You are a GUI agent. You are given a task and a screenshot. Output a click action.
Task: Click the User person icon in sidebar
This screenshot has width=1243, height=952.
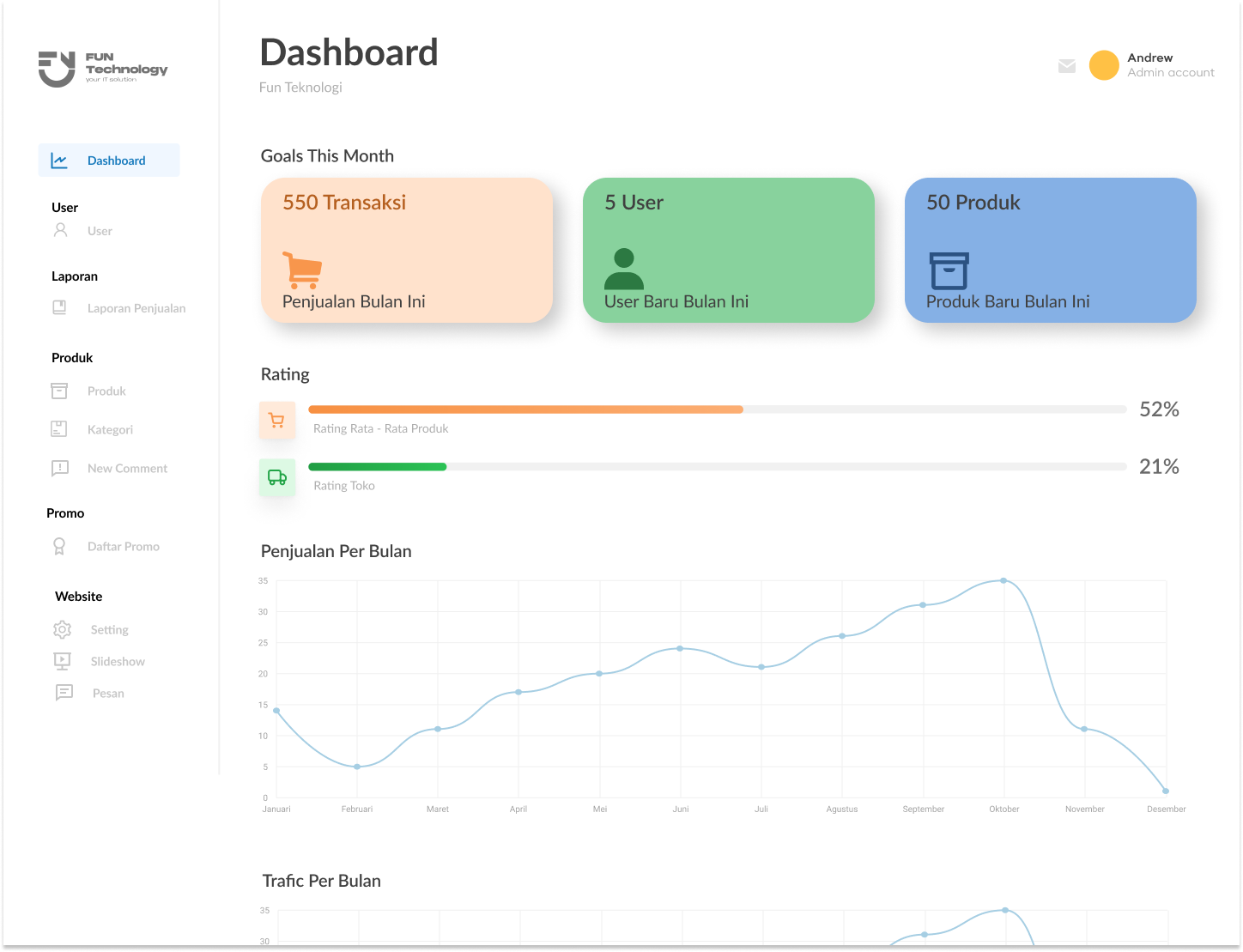click(x=60, y=230)
